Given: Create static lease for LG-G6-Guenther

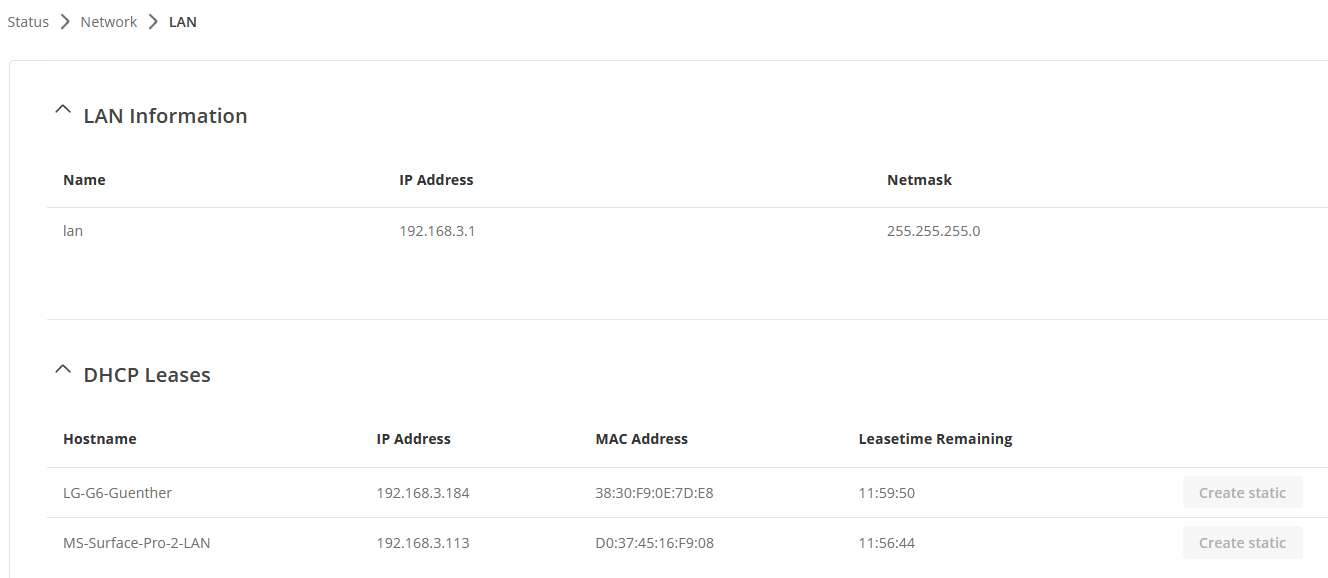Looking at the screenshot, I should click(1242, 493).
